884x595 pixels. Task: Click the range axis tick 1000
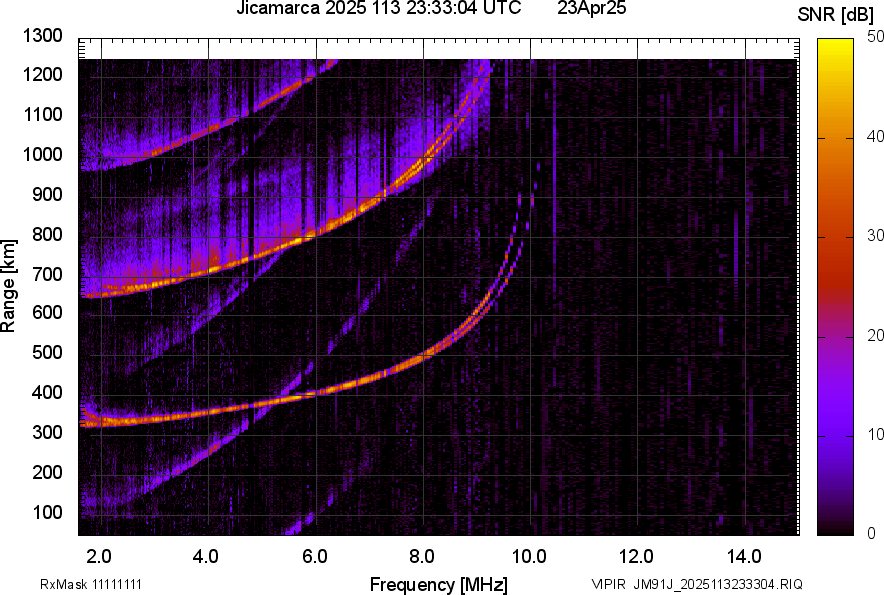click(x=42, y=154)
